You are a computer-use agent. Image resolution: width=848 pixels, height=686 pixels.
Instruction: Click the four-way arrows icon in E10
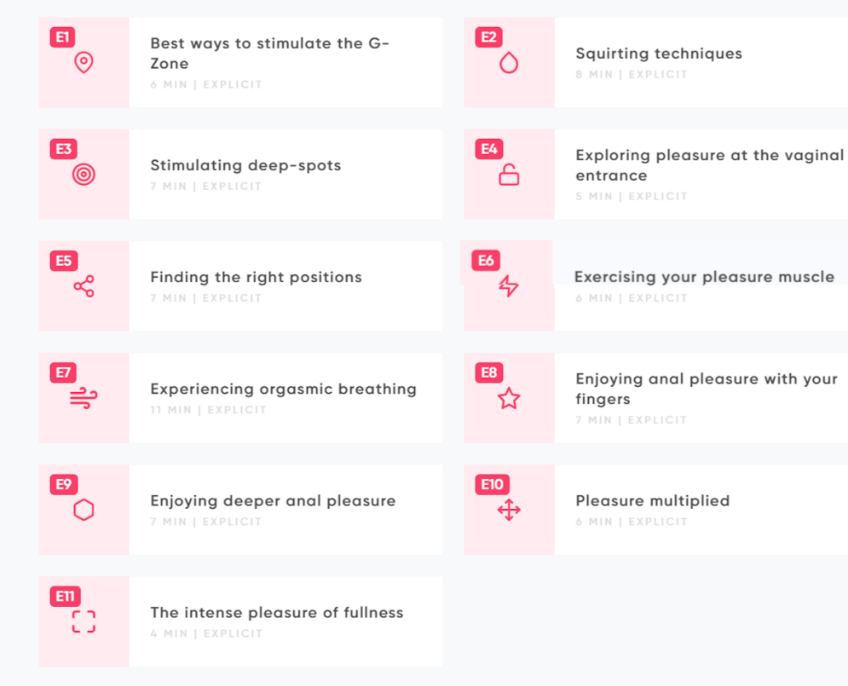click(x=509, y=510)
